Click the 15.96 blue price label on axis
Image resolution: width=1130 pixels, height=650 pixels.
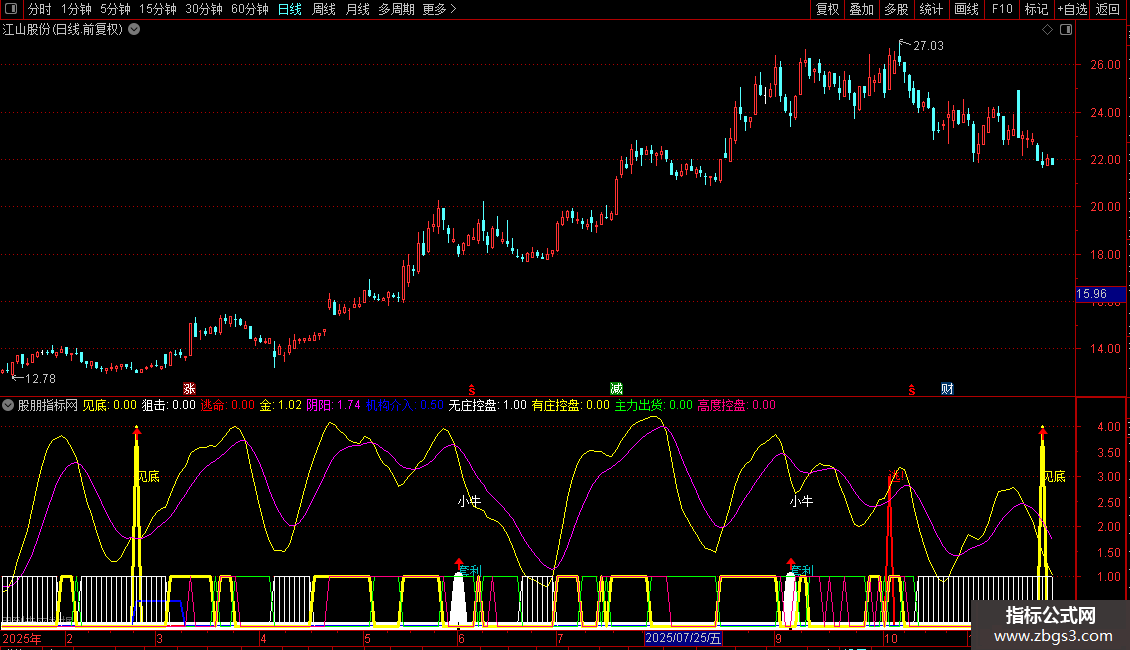1091,294
